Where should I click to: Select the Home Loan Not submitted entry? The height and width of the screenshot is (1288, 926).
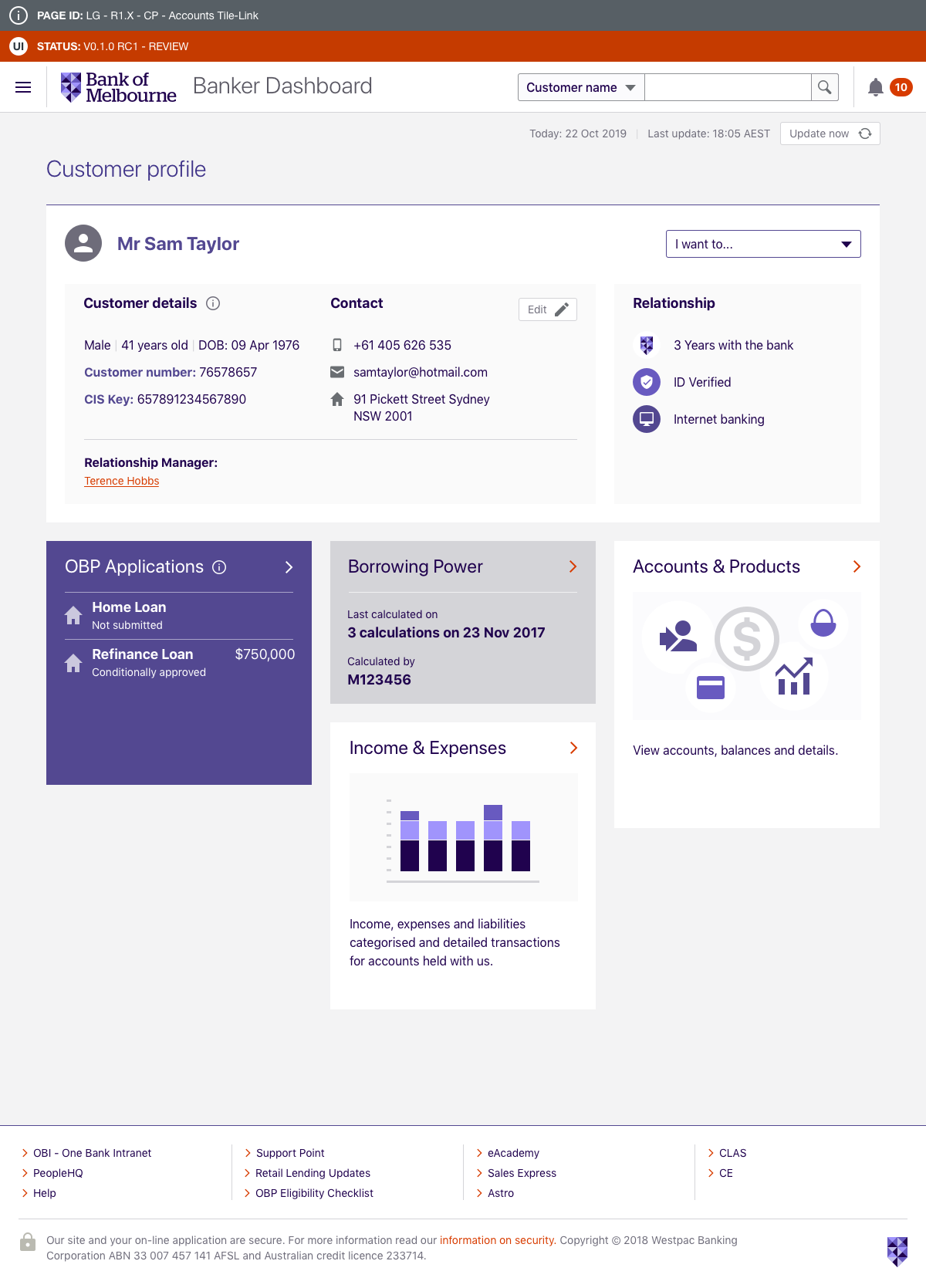pyautogui.click(x=179, y=616)
